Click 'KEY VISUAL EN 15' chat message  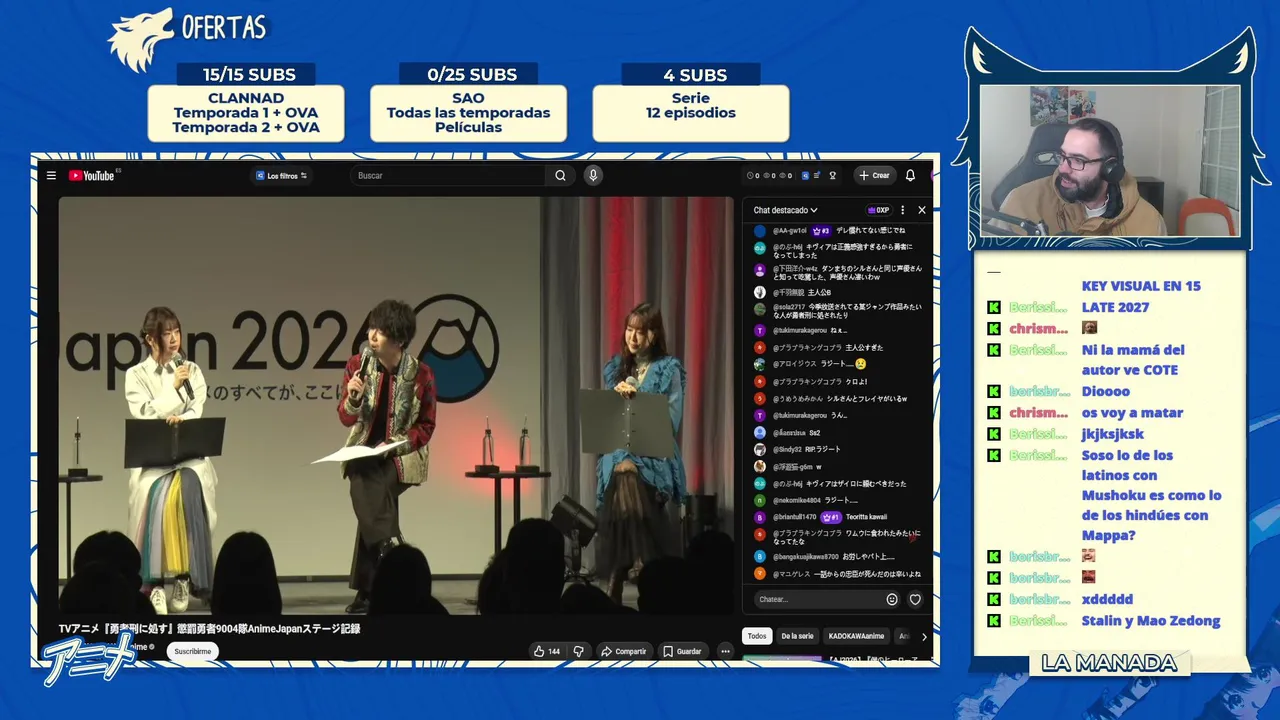click(1141, 286)
